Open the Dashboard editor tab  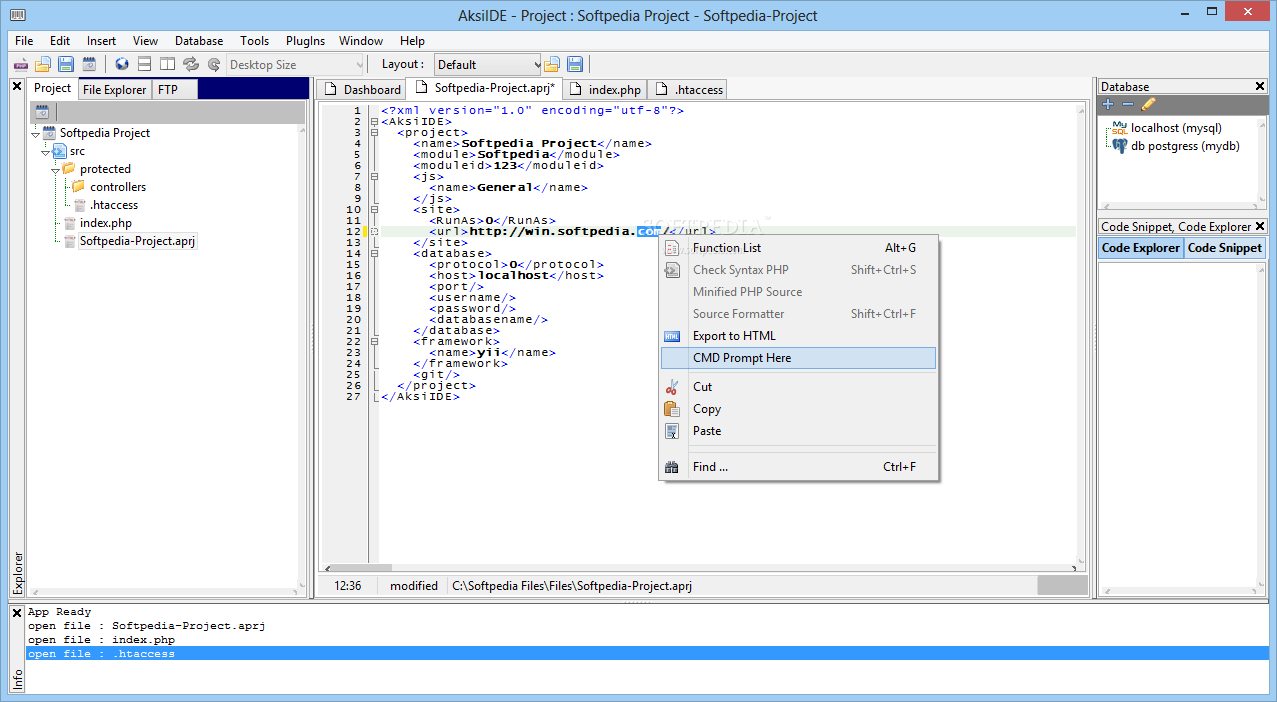point(361,90)
